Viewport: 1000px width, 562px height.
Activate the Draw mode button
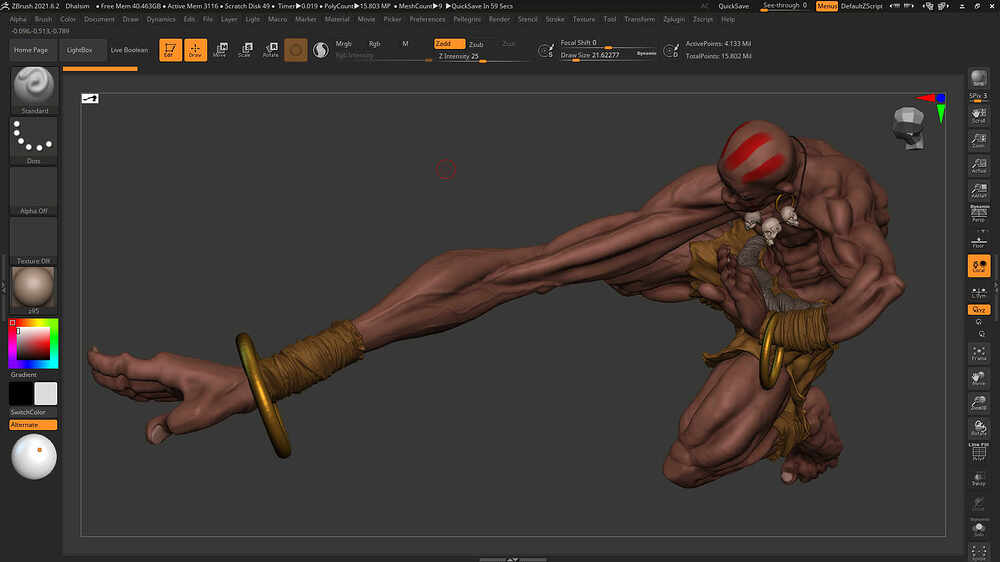pyautogui.click(x=195, y=50)
